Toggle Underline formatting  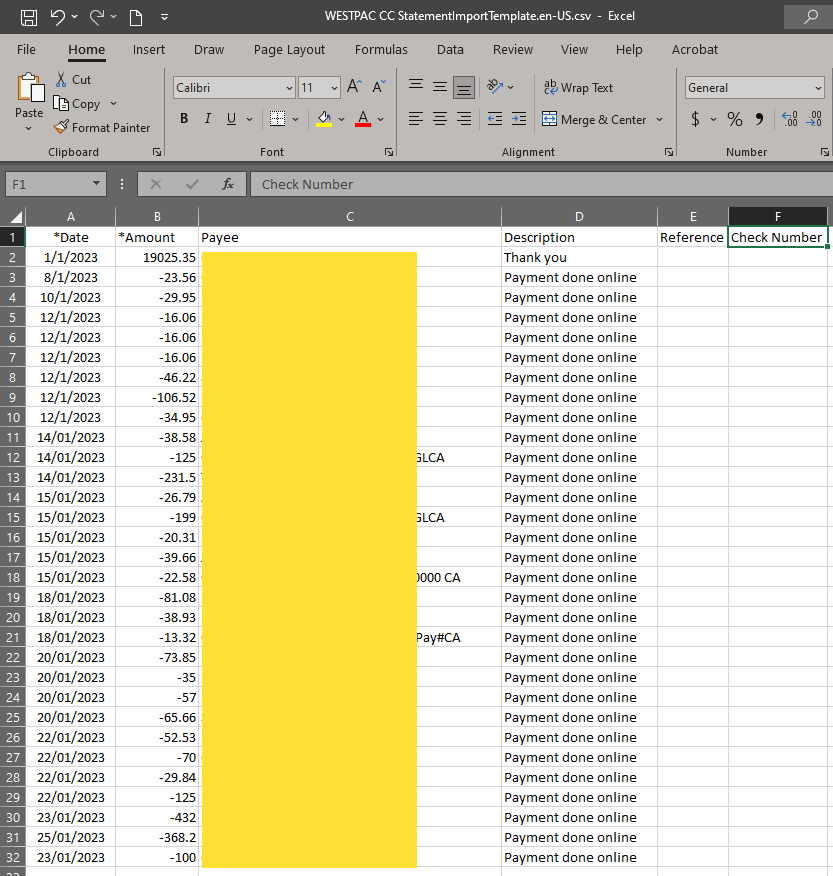click(231, 118)
